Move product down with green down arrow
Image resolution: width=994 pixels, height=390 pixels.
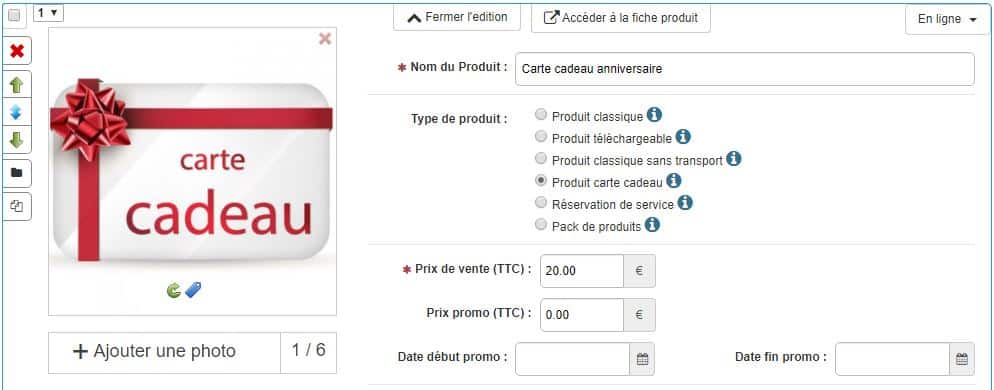tap(16, 140)
